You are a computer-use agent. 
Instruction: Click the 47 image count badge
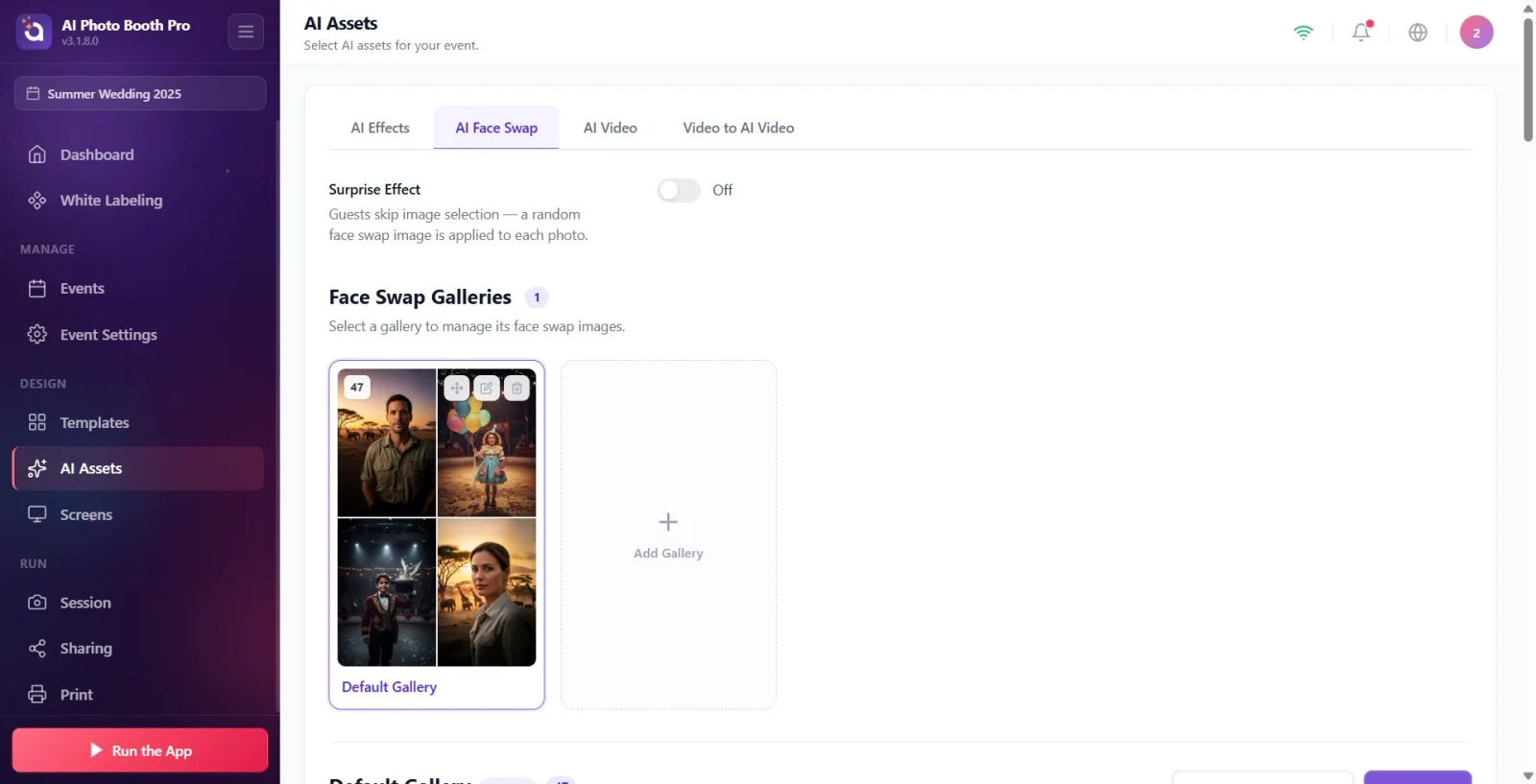(x=357, y=388)
